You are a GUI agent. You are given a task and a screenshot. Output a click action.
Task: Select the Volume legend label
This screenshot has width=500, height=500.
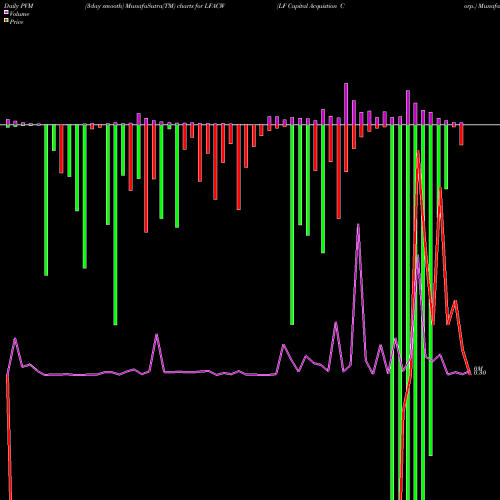(x=19, y=14)
